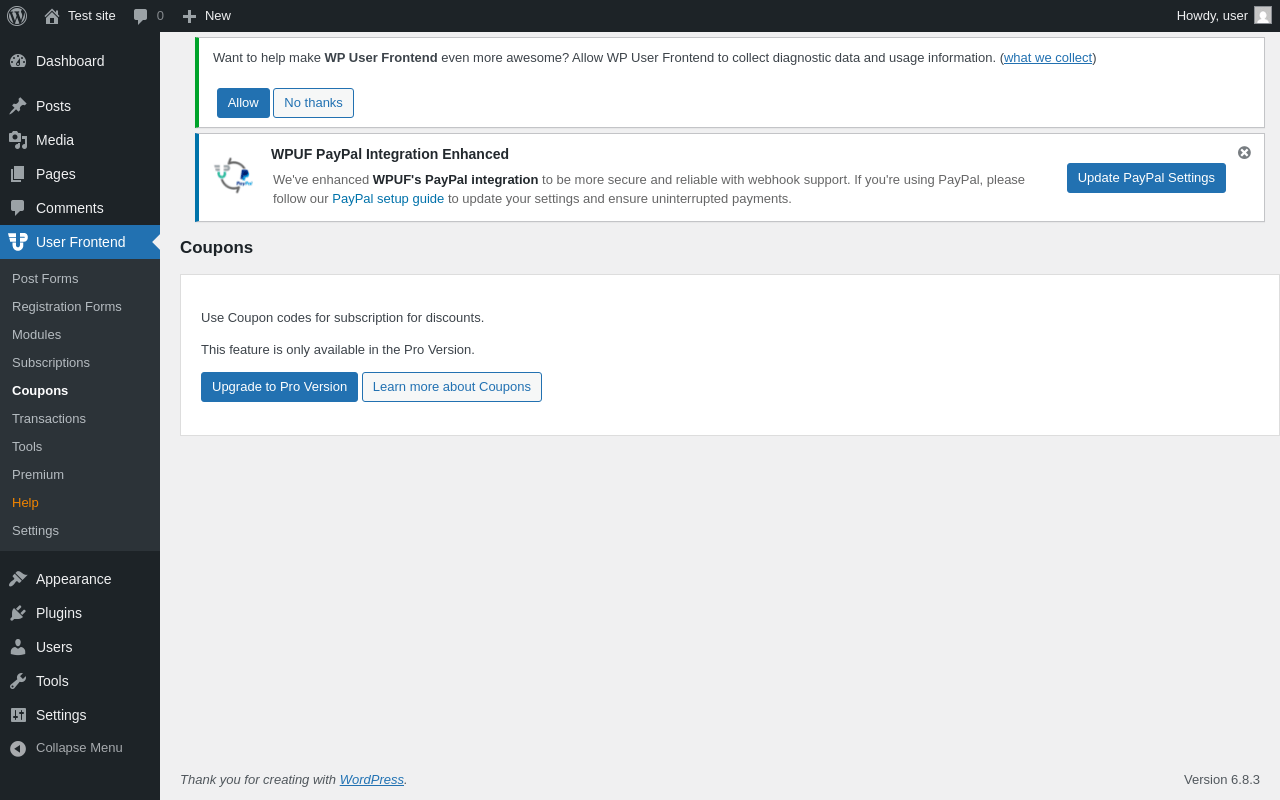Viewport: 1280px width, 800px height.
Task: Click the Dashboard gauge icon
Action: click(x=18, y=61)
